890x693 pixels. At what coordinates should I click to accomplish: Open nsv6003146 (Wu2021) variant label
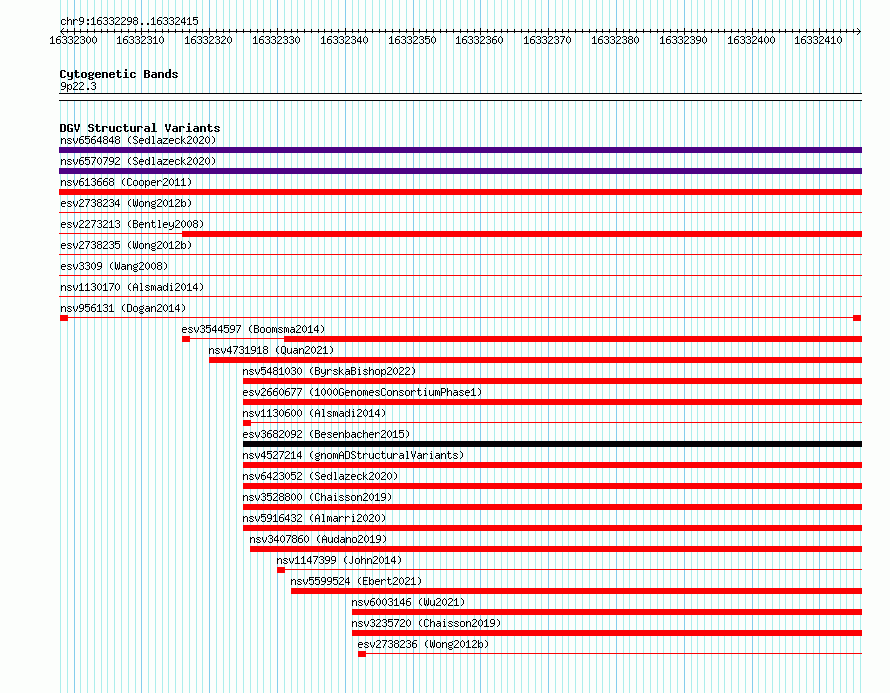(x=409, y=602)
